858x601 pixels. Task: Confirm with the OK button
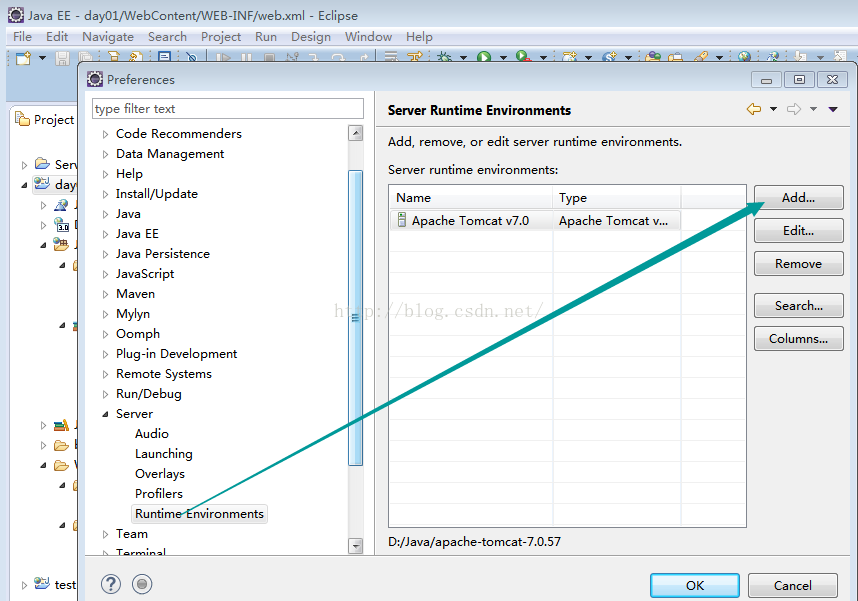(695, 585)
